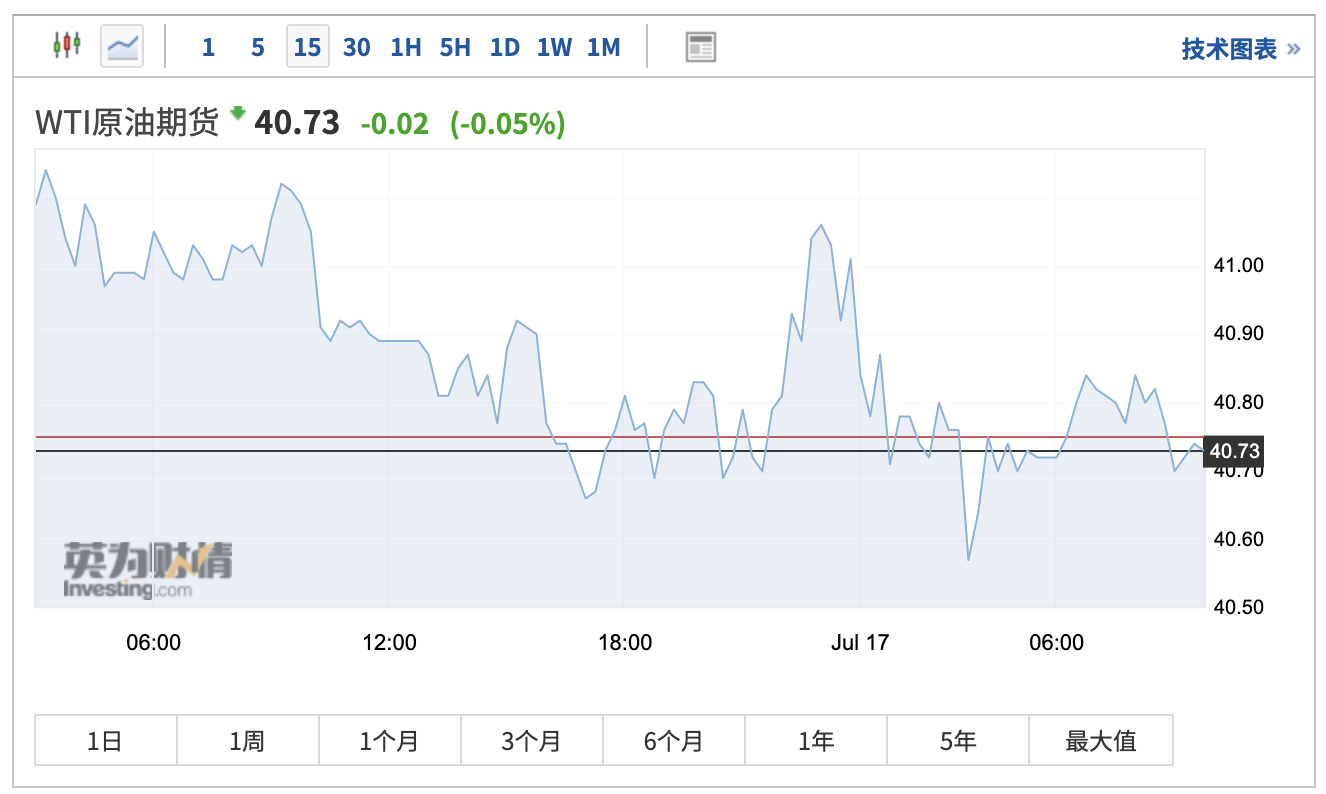Click the green down arrow indicator
Image resolution: width=1326 pixels, height=794 pixels.
pos(237,114)
